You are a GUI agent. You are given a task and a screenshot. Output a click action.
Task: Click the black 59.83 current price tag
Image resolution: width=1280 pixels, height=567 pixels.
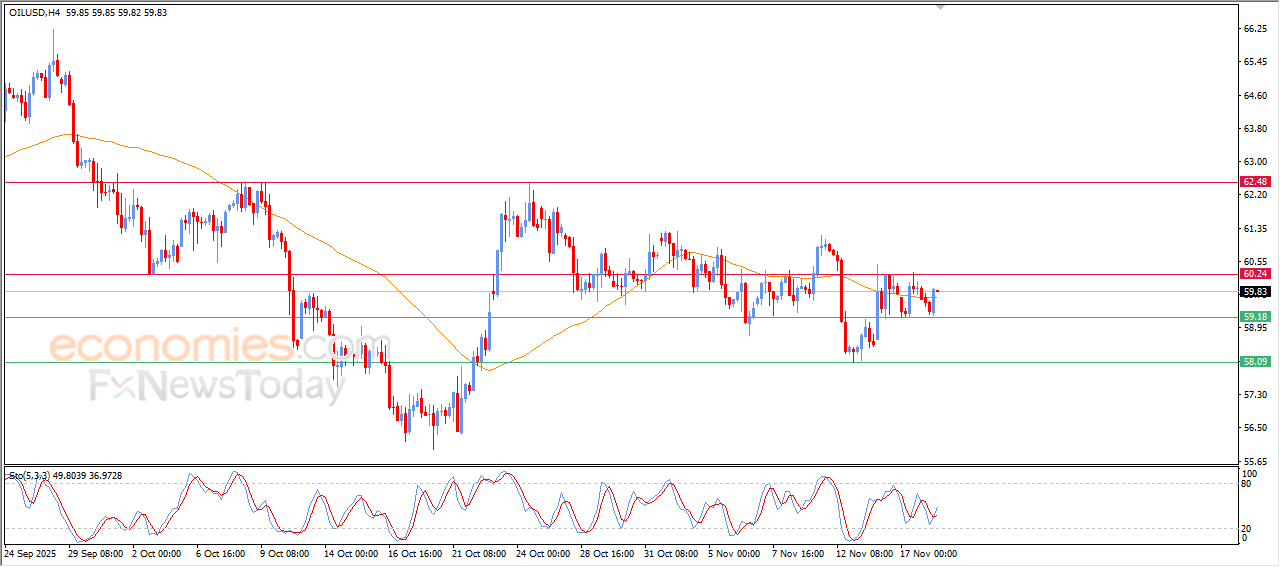(x=1254, y=292)
